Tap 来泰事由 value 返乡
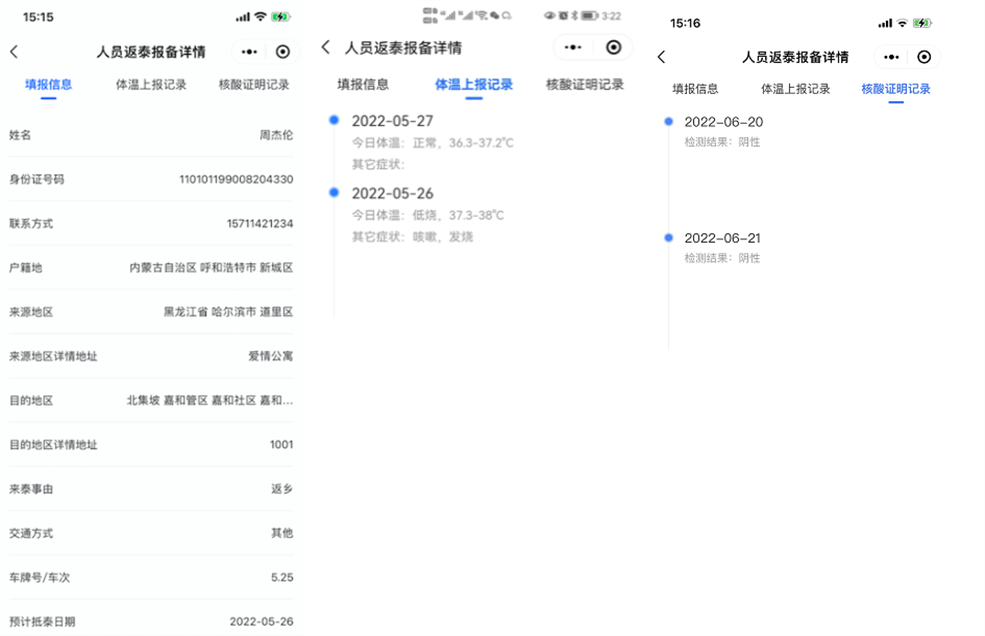 pos(282,489)
